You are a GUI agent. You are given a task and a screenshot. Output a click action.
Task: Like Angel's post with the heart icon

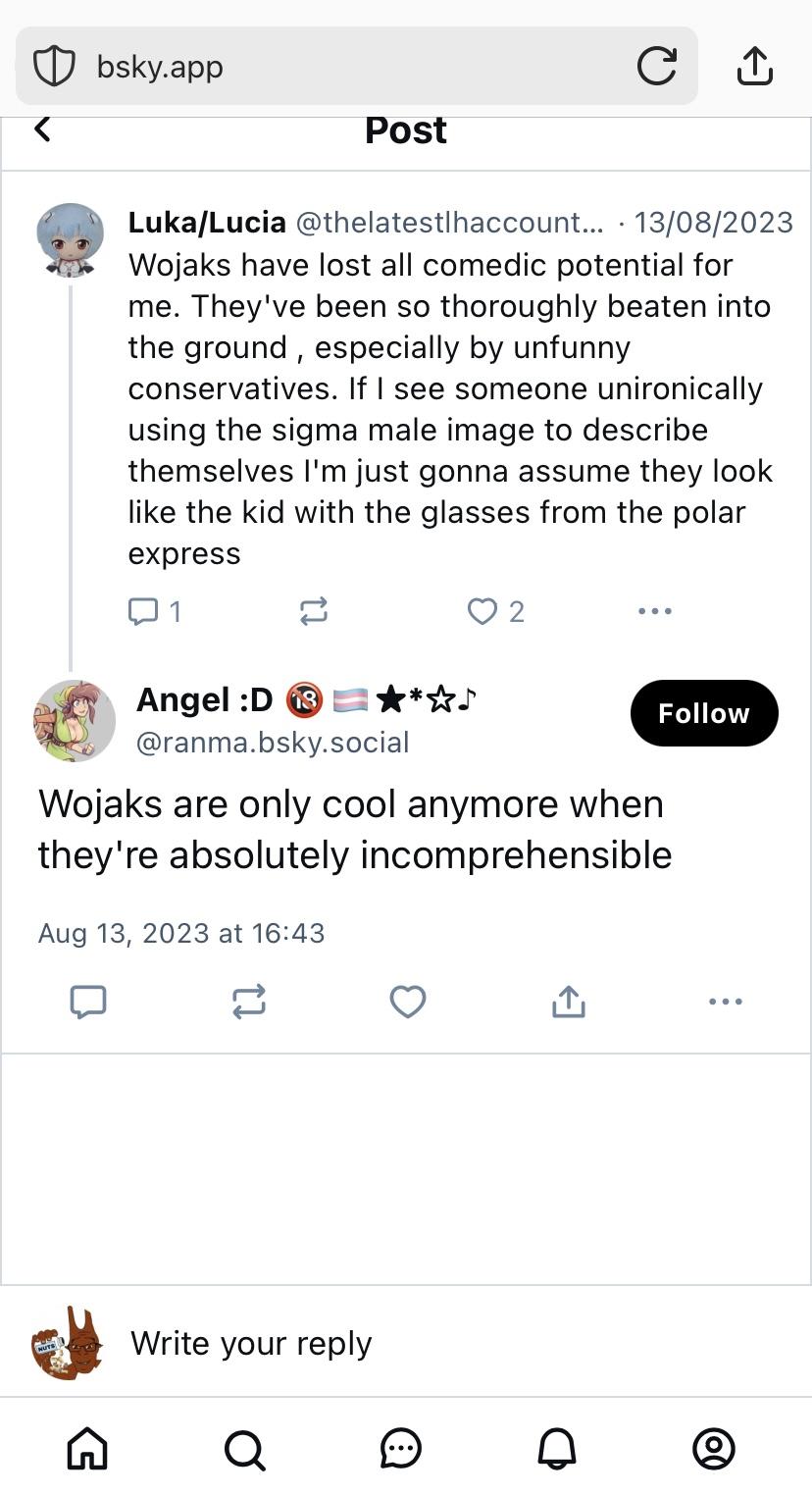408,1002
